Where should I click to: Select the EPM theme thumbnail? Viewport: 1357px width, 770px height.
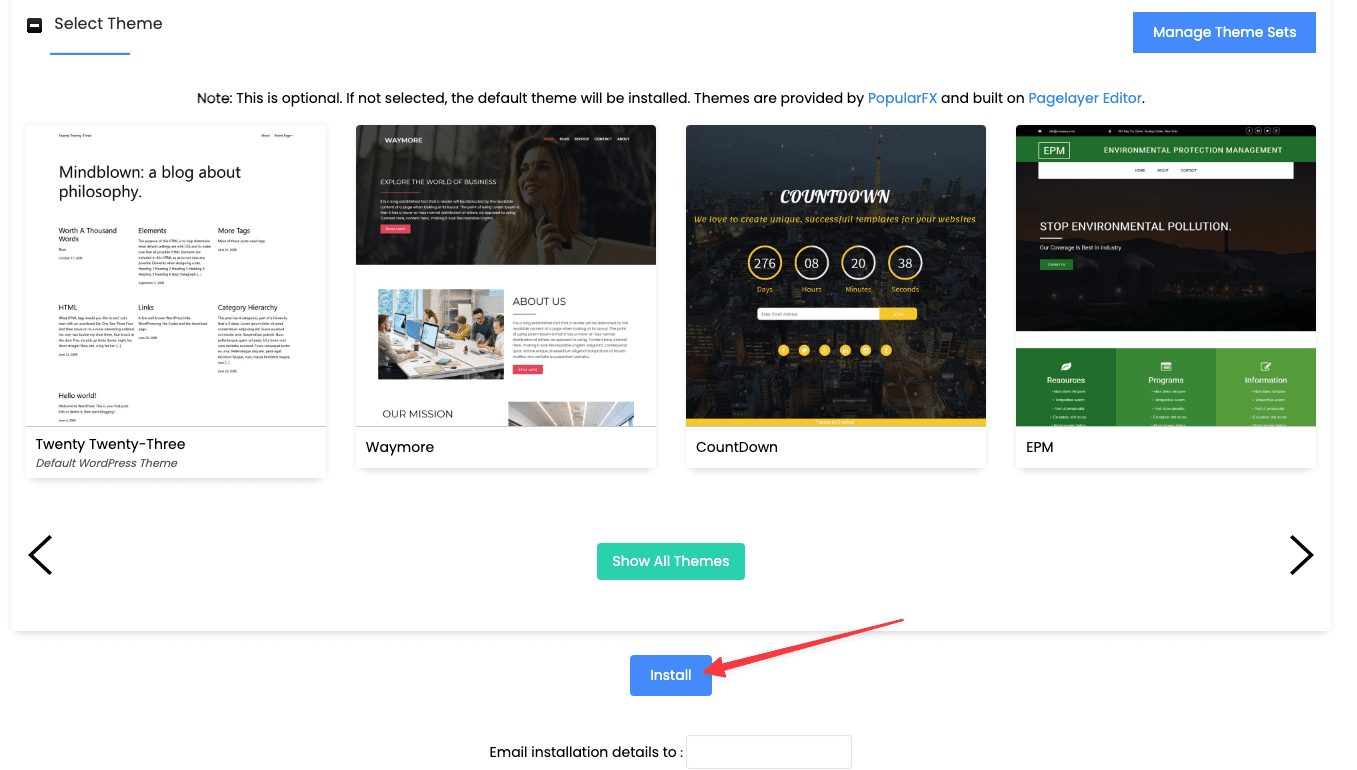pyautogui.click(x=1165, y=228)
